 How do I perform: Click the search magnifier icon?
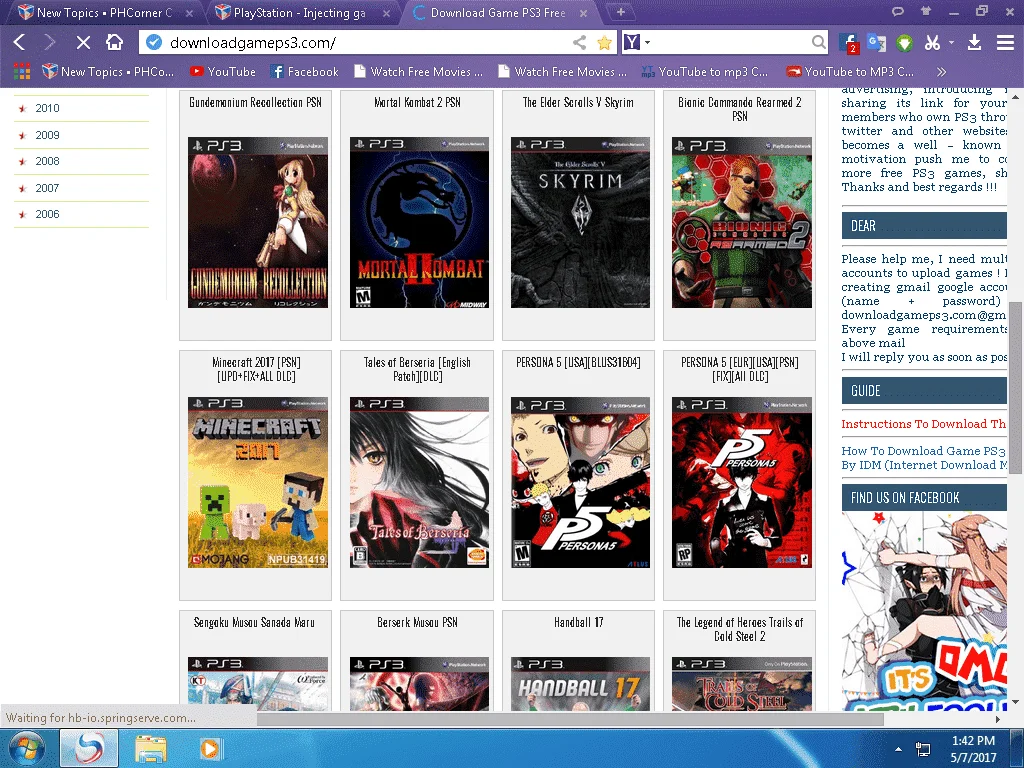pos(818,42)
